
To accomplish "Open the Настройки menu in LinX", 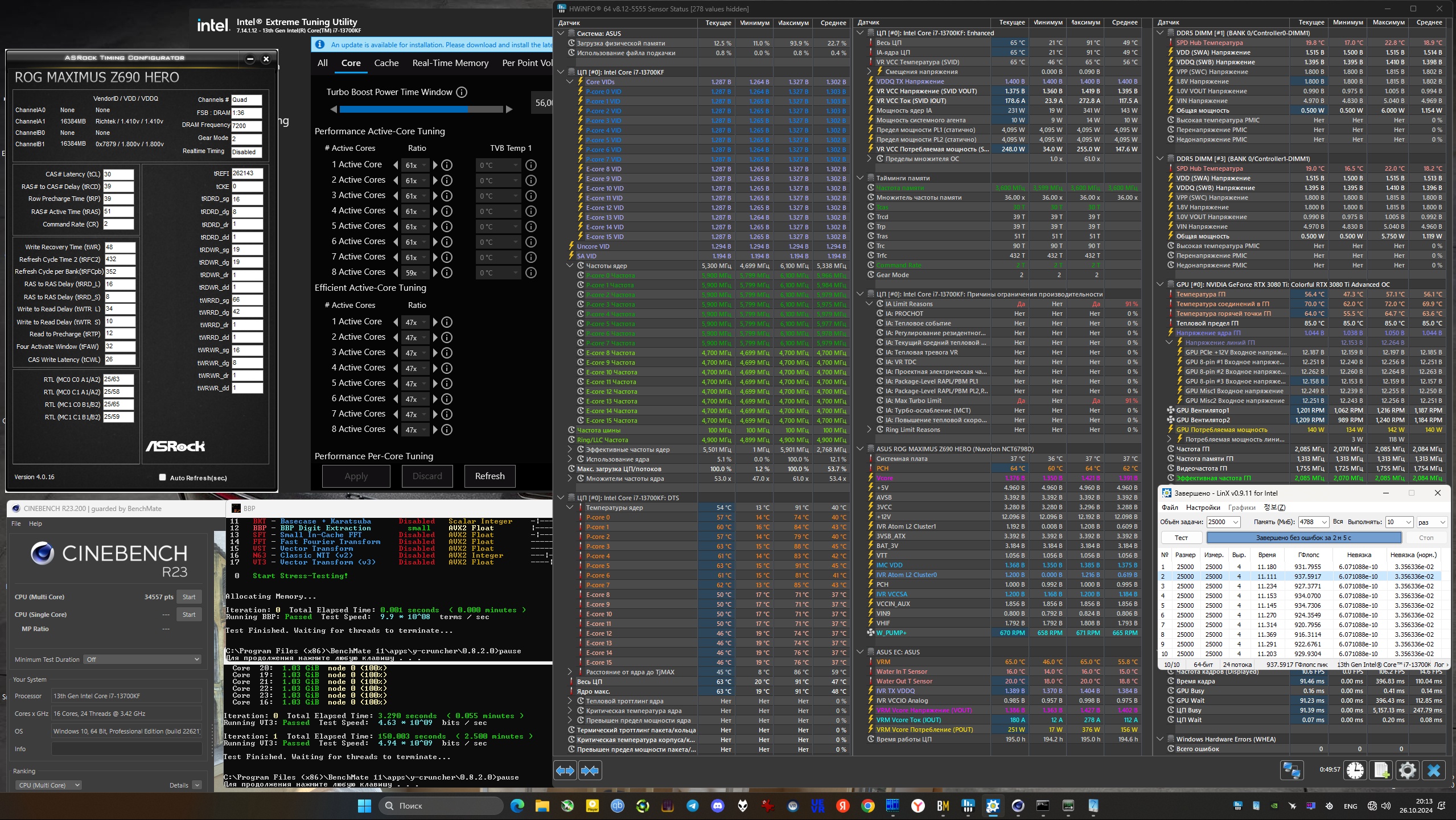I will [x=1203, y=508].
